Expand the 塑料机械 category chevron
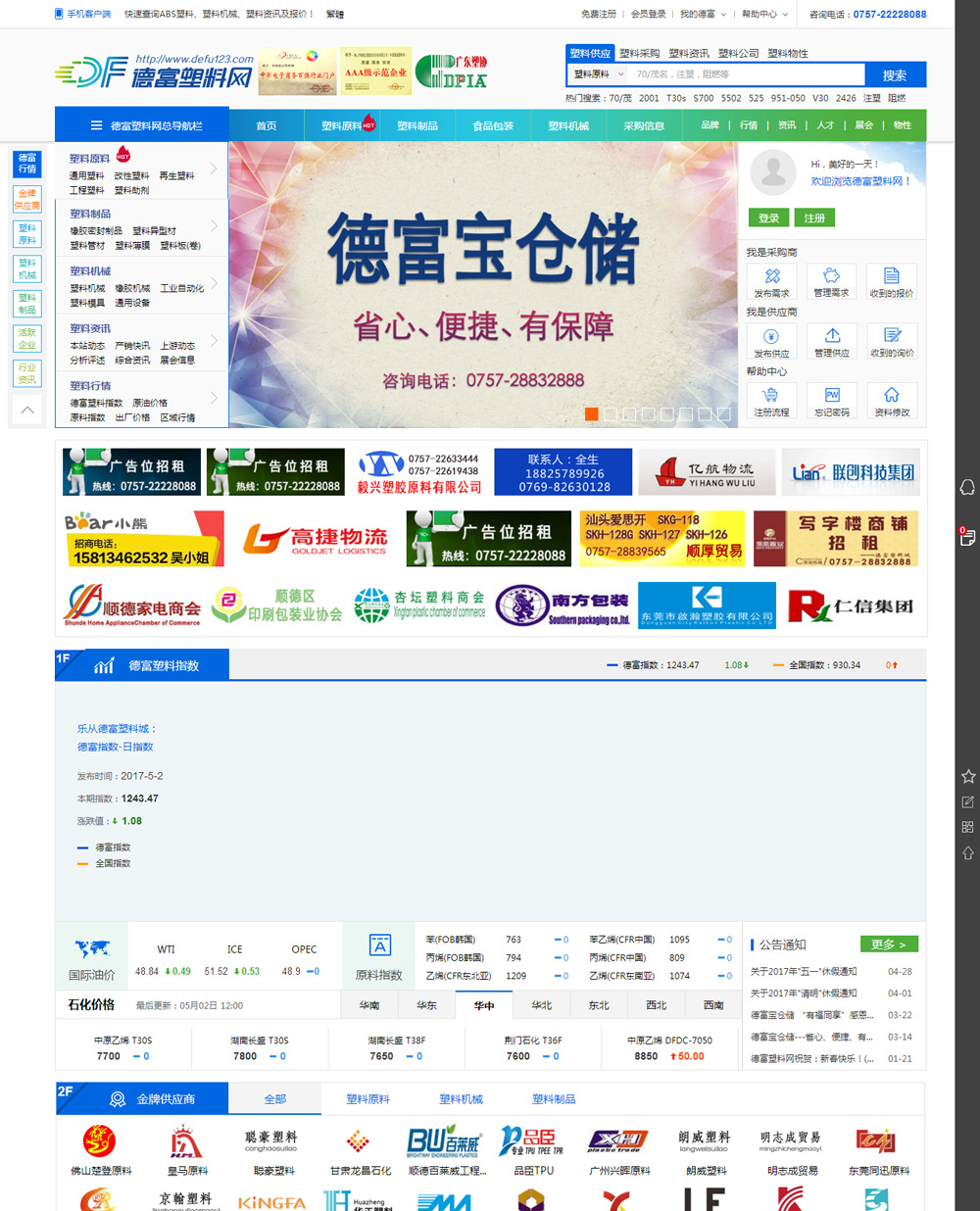This screenshot has height=1211, width=980. click(214, 283)
